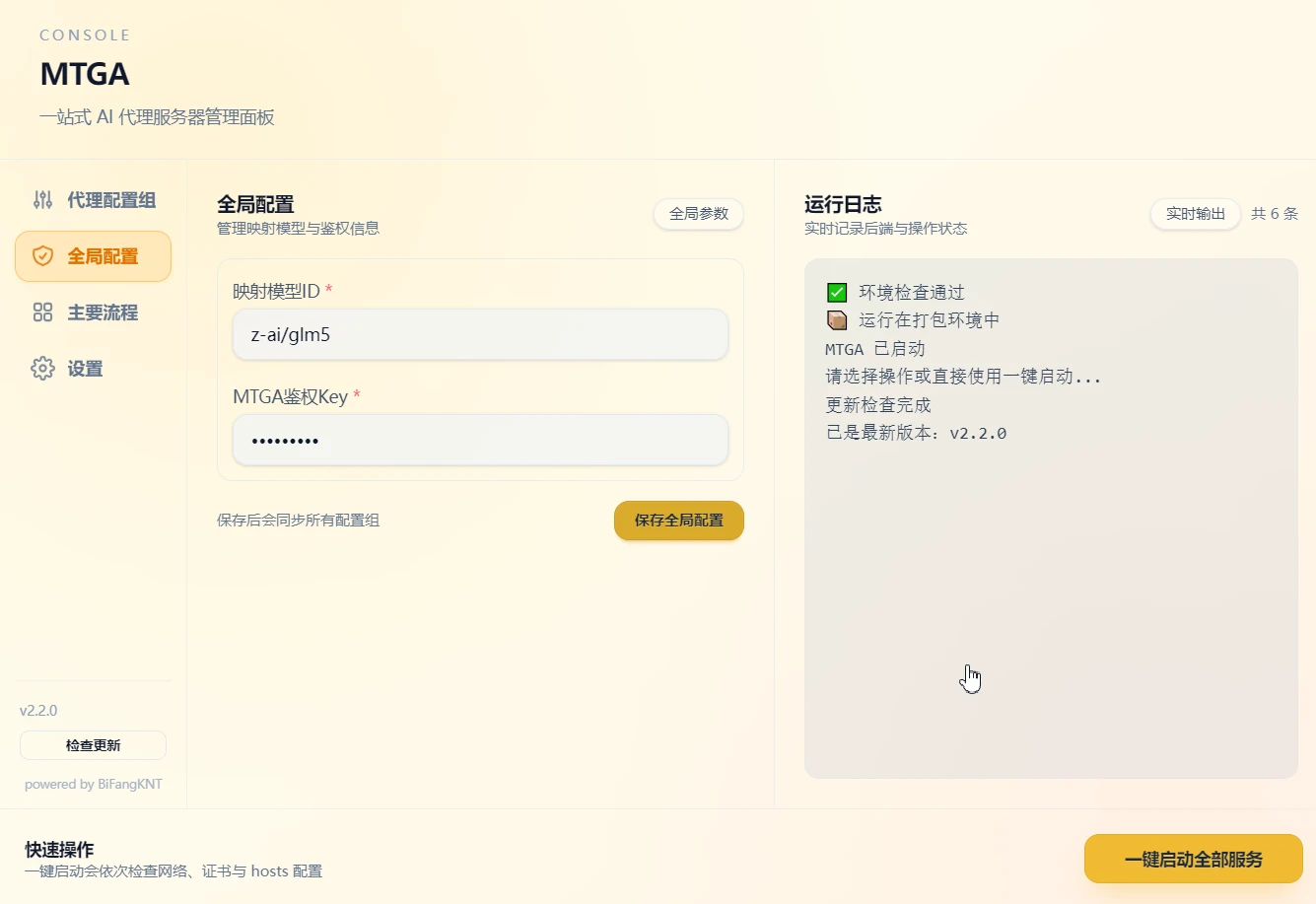Click the 实时输出 badge
The height and width of the screenshot is (904, 1316).
(1195, 214)
